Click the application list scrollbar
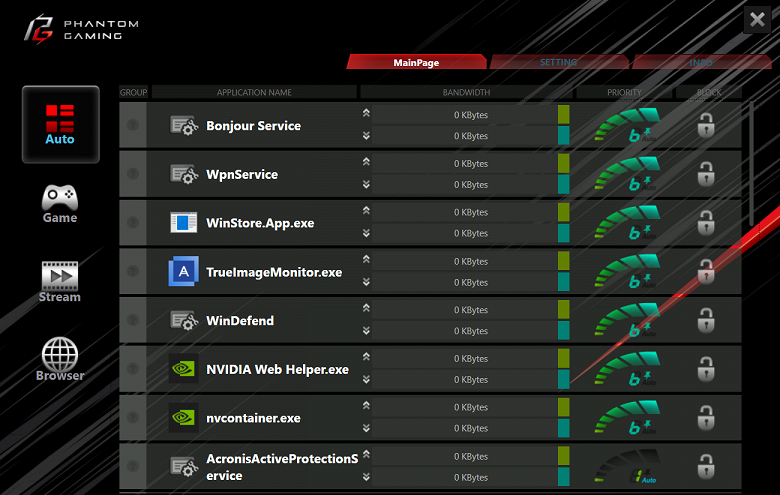Image resolution: width=780 pixels, height=495 pixels. pos(751,163)
